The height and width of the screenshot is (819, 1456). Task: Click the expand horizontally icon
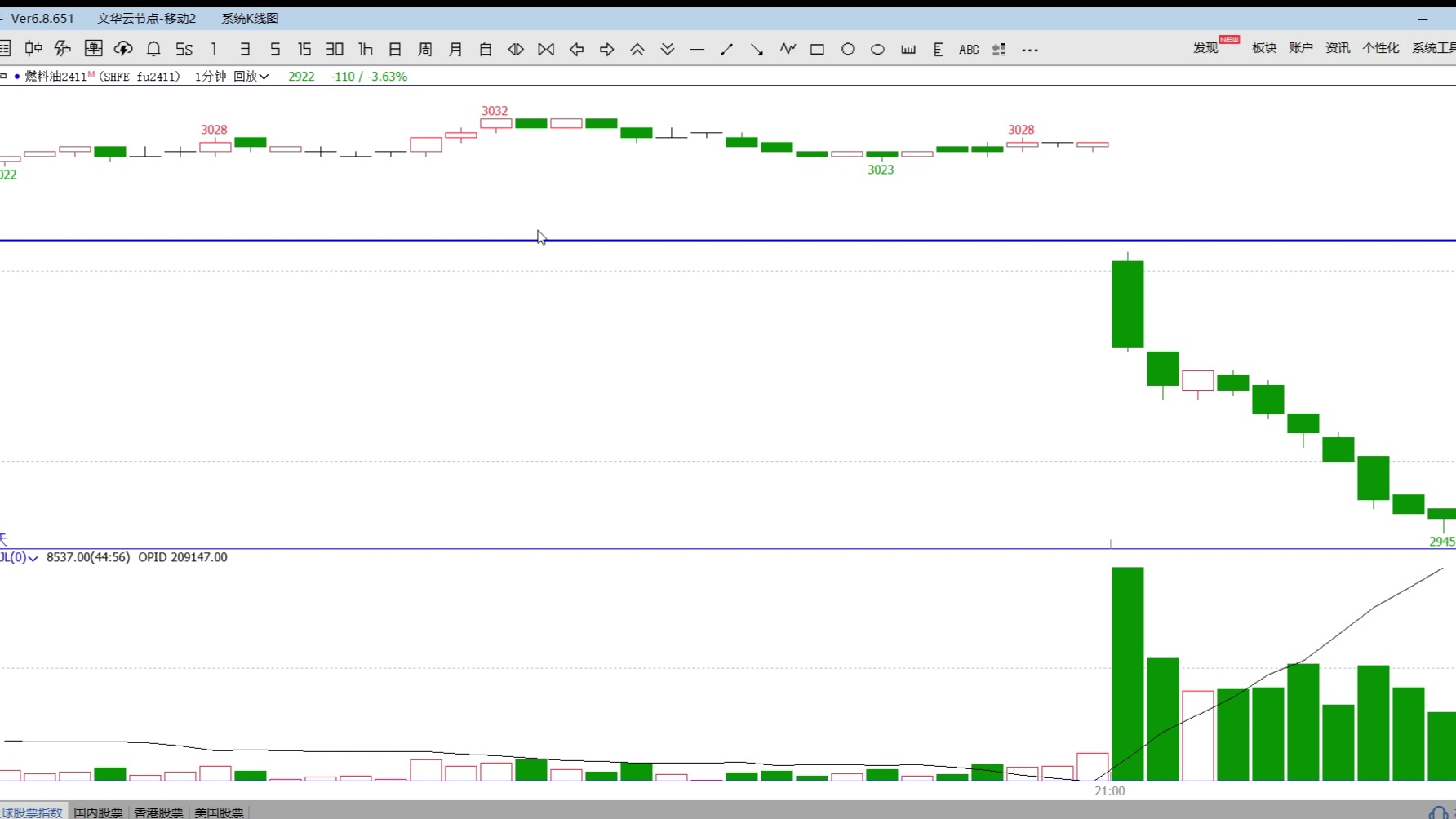tap(516, 49)
